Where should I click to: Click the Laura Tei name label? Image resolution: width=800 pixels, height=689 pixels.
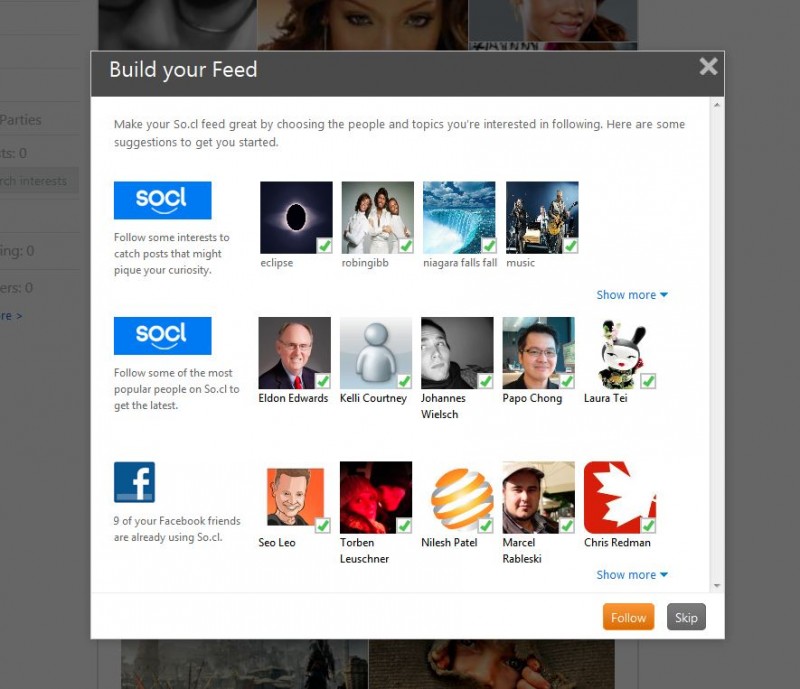pos(606,398)
